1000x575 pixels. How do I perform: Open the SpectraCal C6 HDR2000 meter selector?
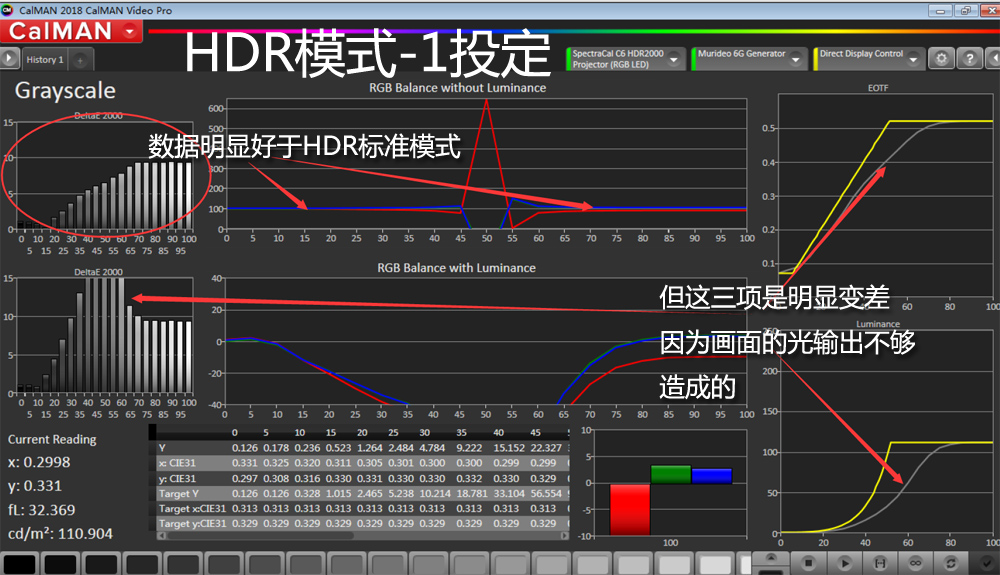pos(626,59)
